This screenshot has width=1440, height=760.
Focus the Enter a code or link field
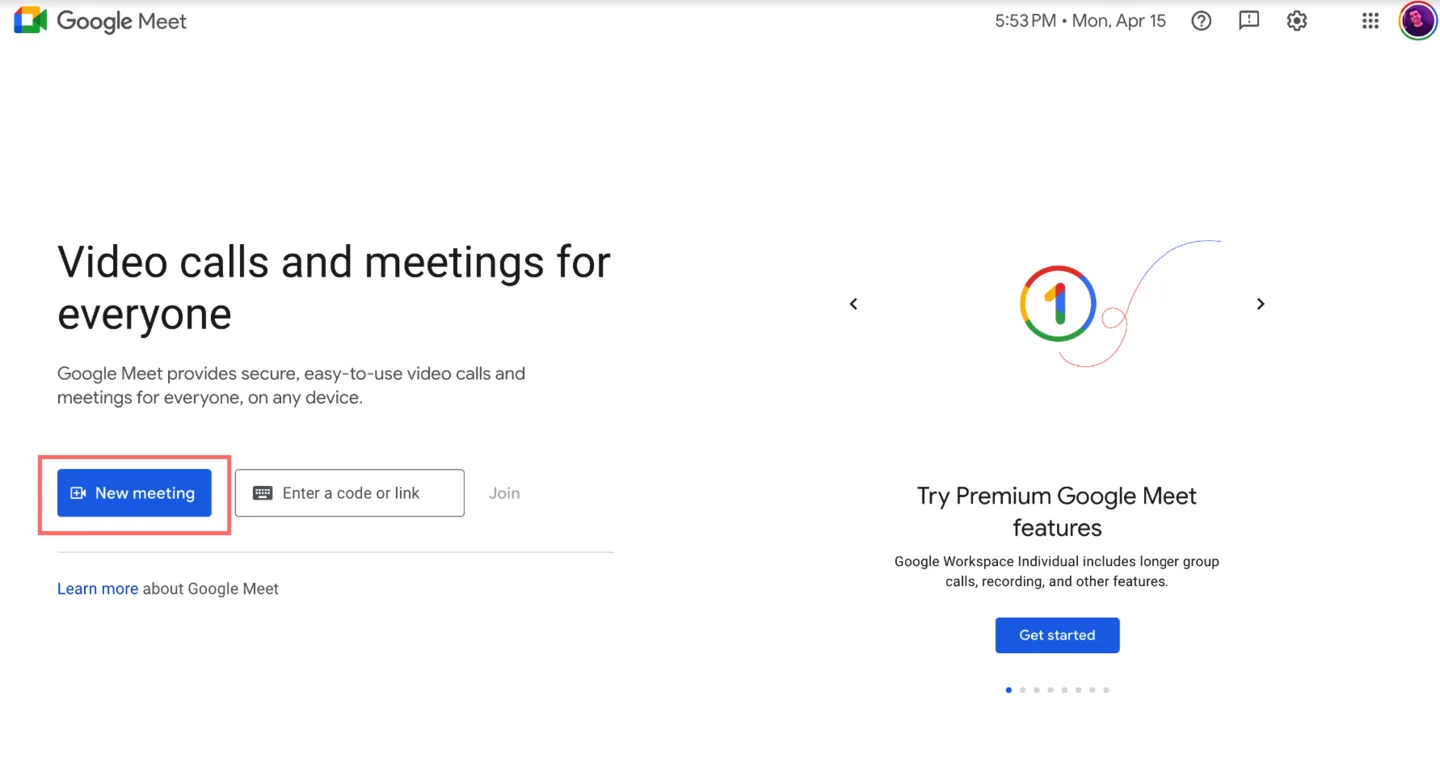350,493
